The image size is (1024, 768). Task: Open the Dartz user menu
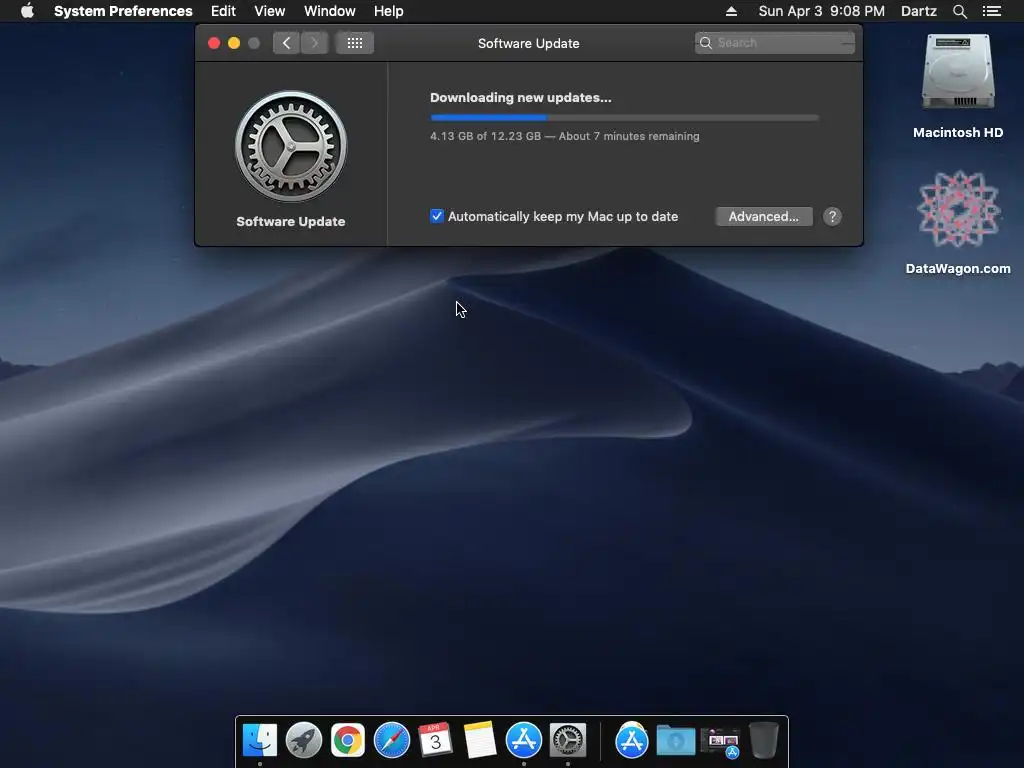pyautogui.click(x=919, y=11)
